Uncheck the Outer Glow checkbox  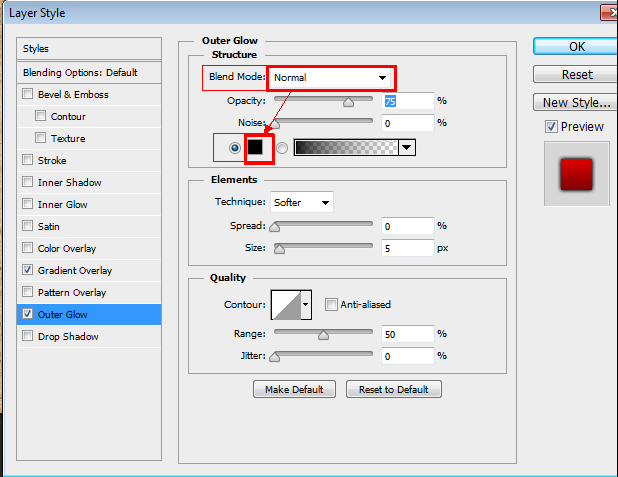coord(28,314)
